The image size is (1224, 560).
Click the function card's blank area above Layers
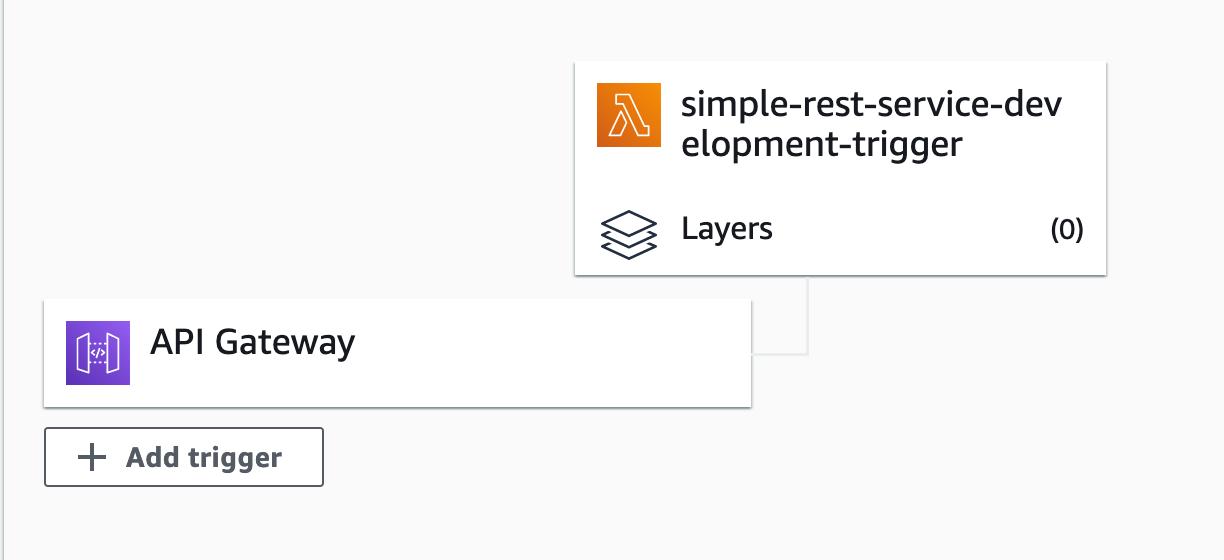[840, 181]
